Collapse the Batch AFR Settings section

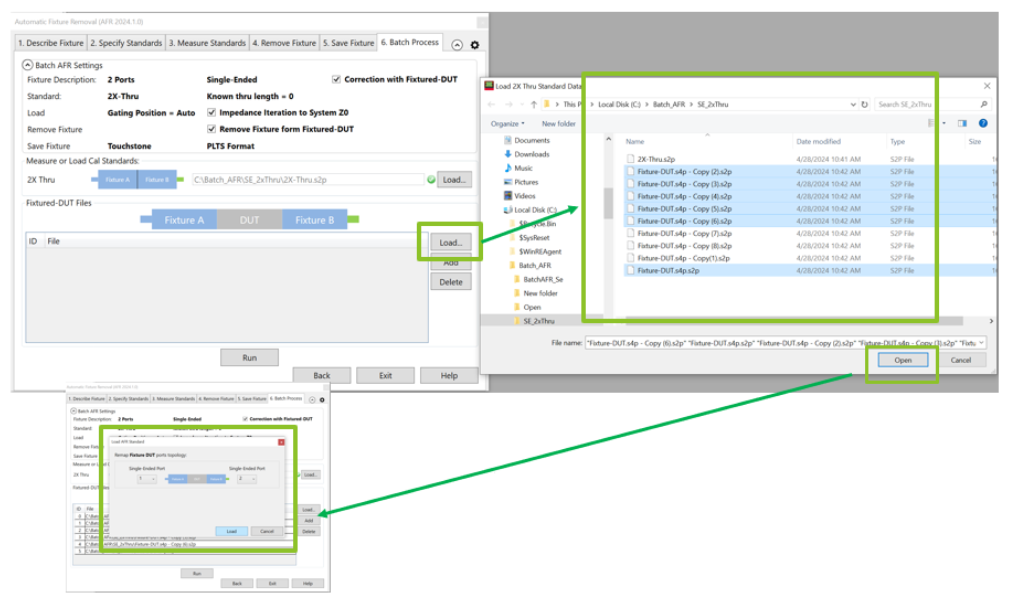[x=27, y=65]
